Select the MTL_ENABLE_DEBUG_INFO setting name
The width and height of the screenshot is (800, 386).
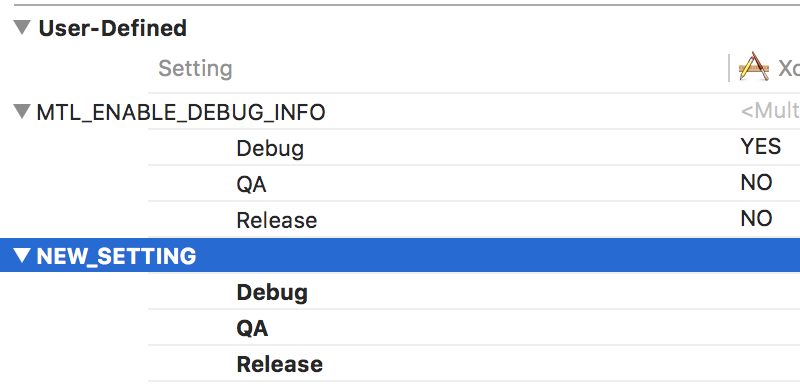[181, 112]
